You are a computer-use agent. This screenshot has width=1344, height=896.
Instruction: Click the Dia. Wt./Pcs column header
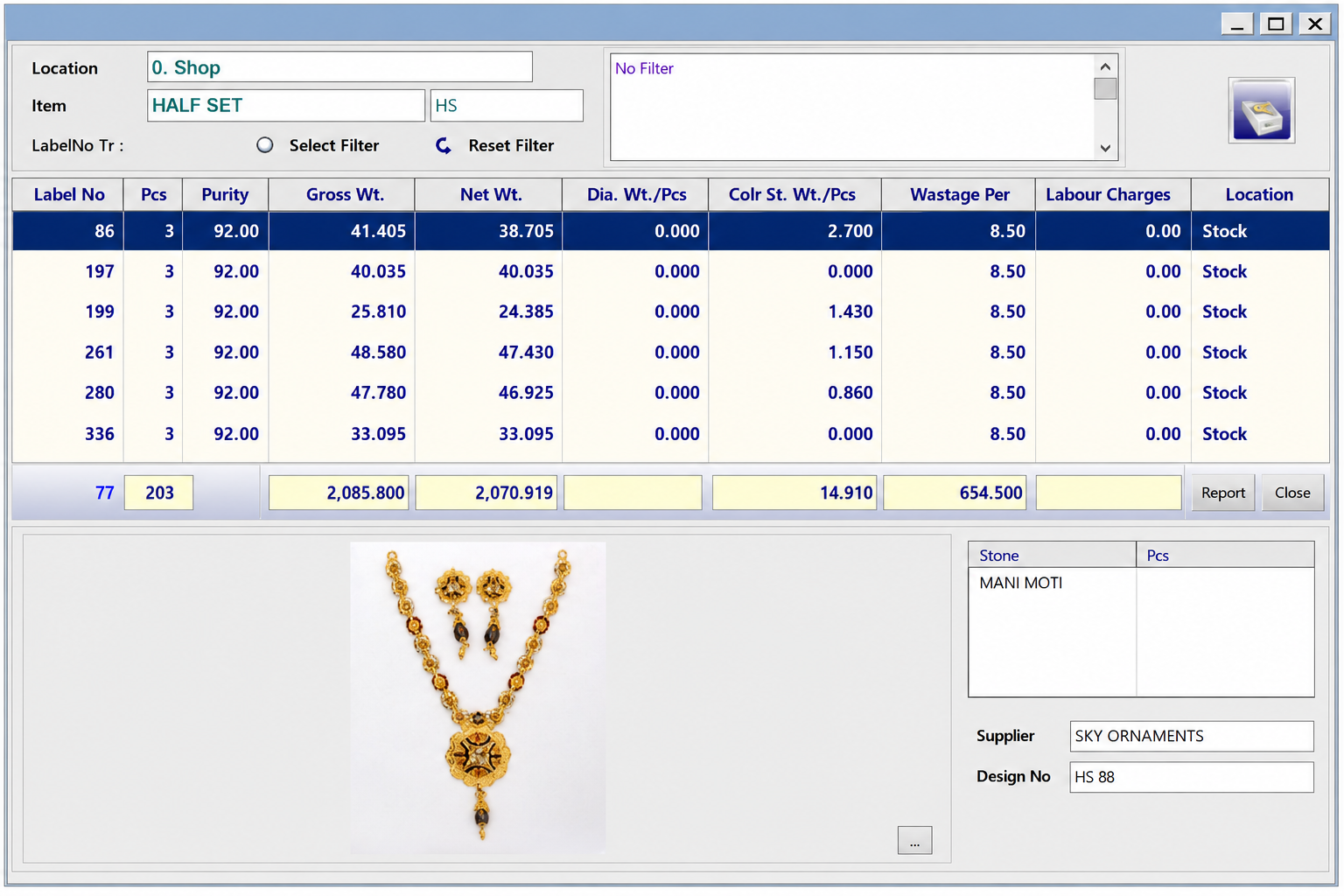[x=635, y=195]
